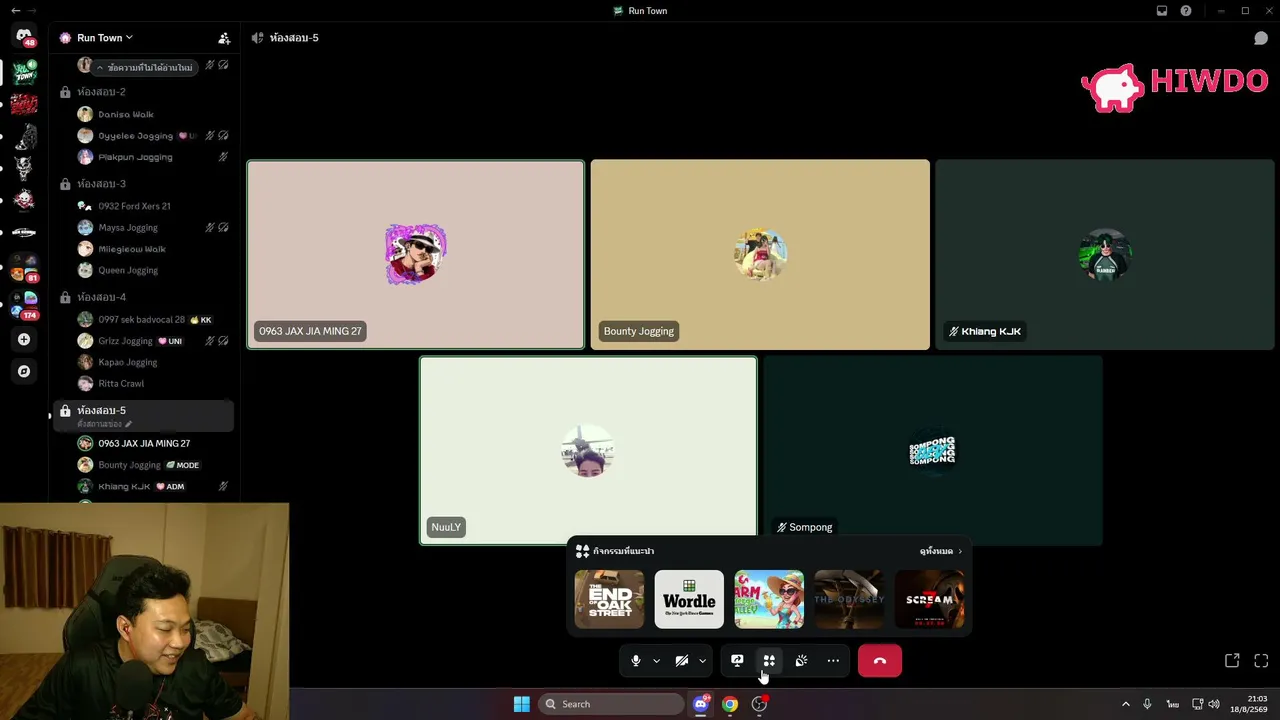Show all activities via ดูทั้งหมด link
Viewport: 1280px width, 720px height.
941,551
